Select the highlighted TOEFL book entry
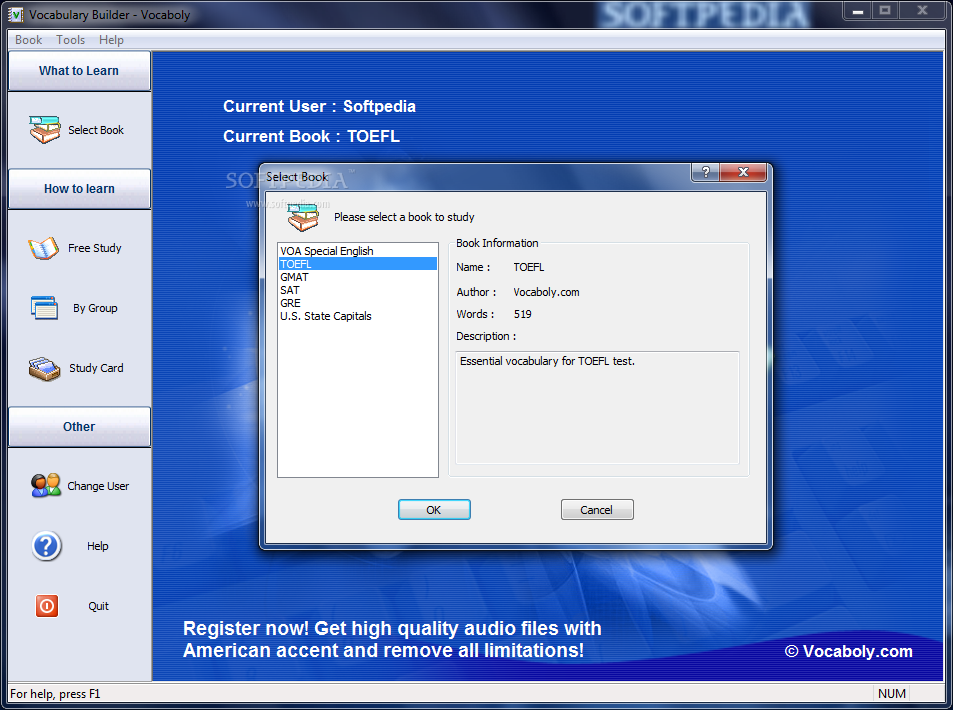Screen dimensions: 953x710 click(357, 264)
